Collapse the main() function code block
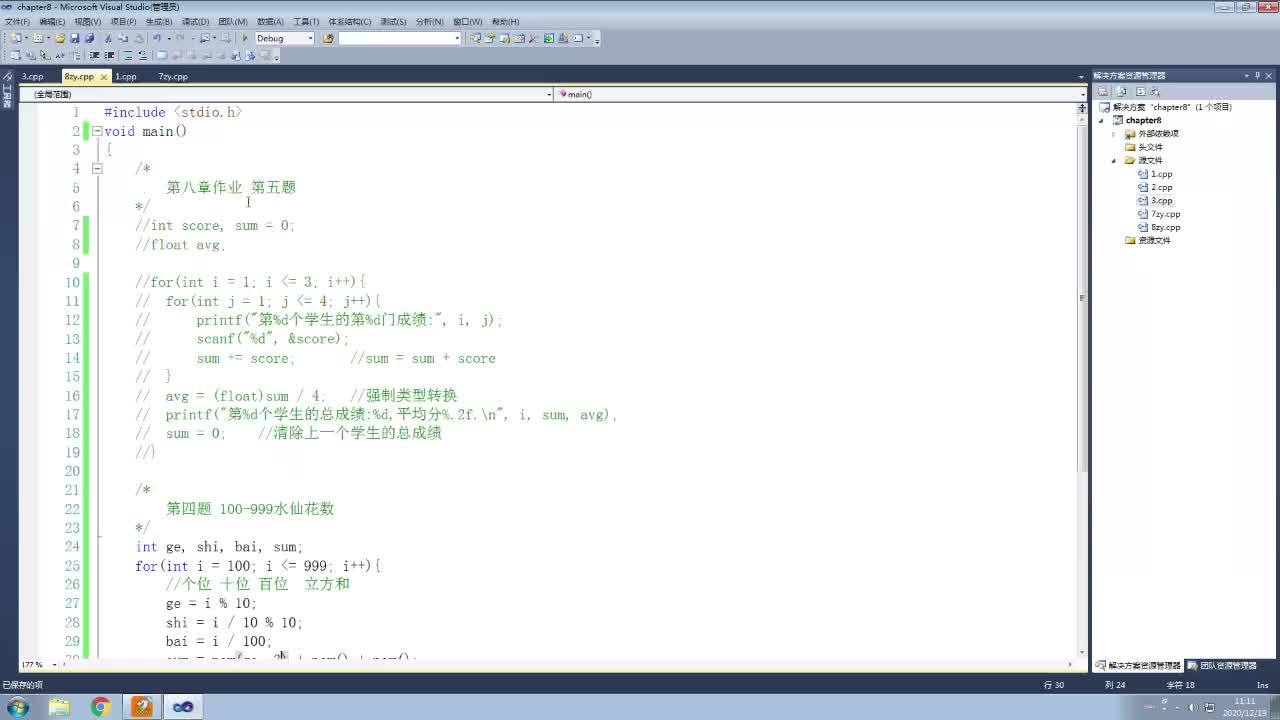 pos(97,131)
